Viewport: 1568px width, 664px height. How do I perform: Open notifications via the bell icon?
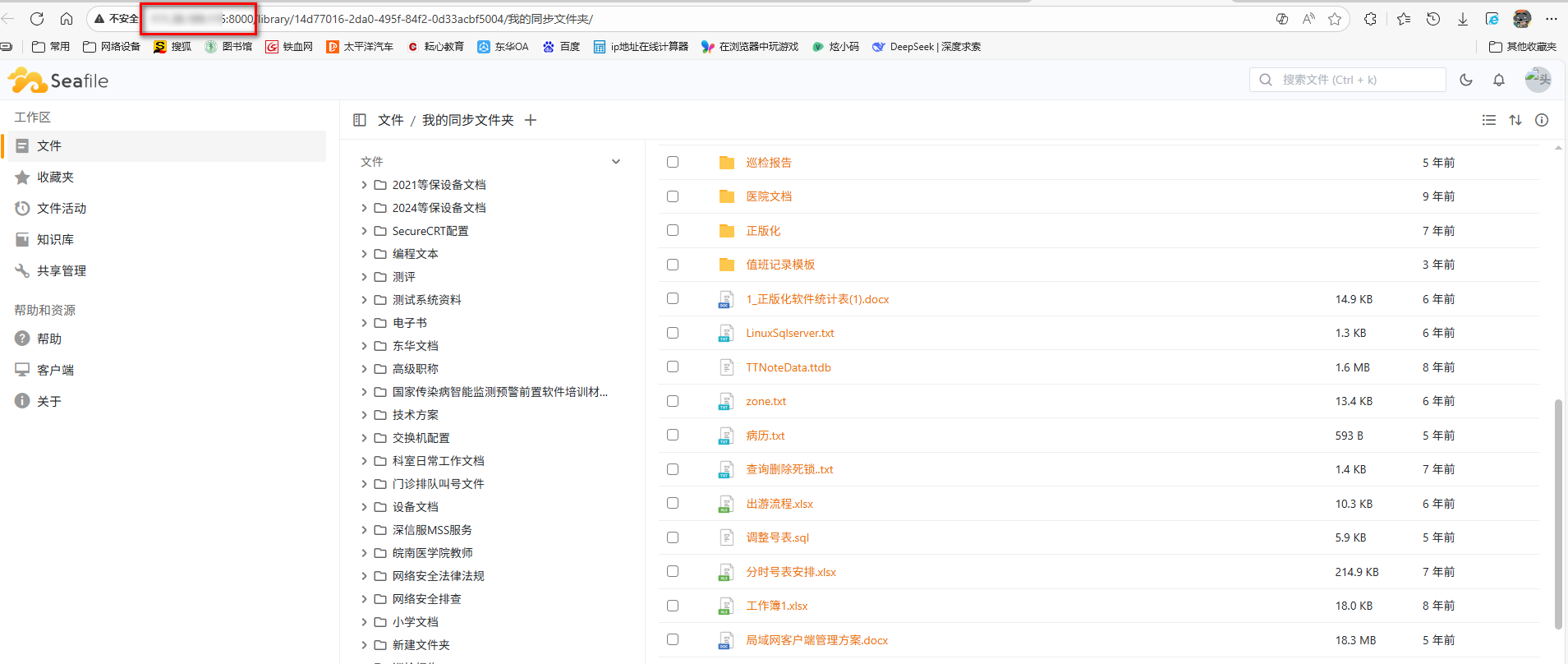pos(1499,80)
